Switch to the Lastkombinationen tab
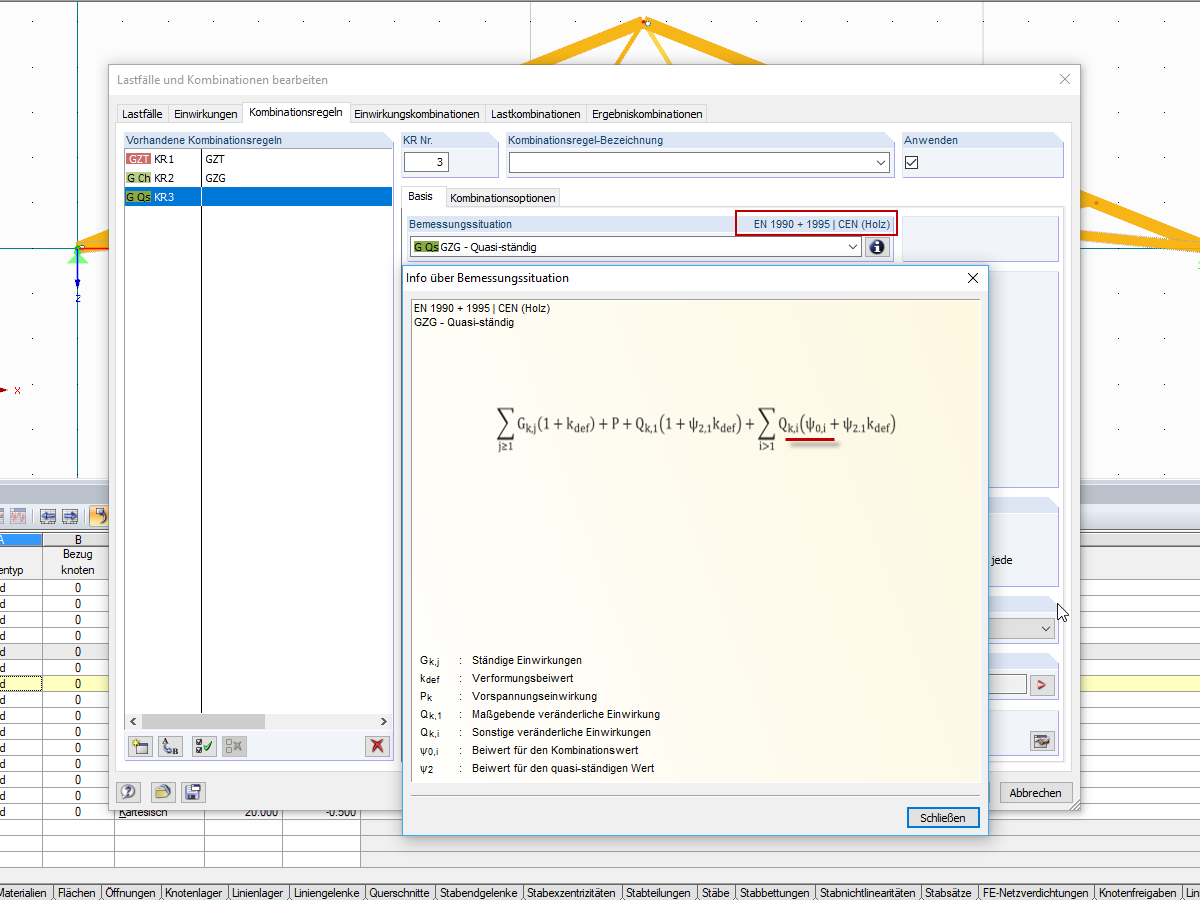The width and height of the screenshot is (1200, 900). pos(535,114)
